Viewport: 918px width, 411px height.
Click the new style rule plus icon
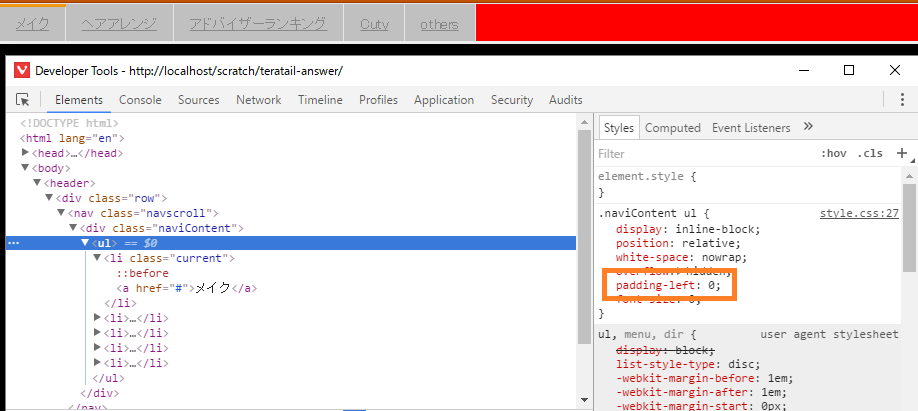click(x=901, y=153)
